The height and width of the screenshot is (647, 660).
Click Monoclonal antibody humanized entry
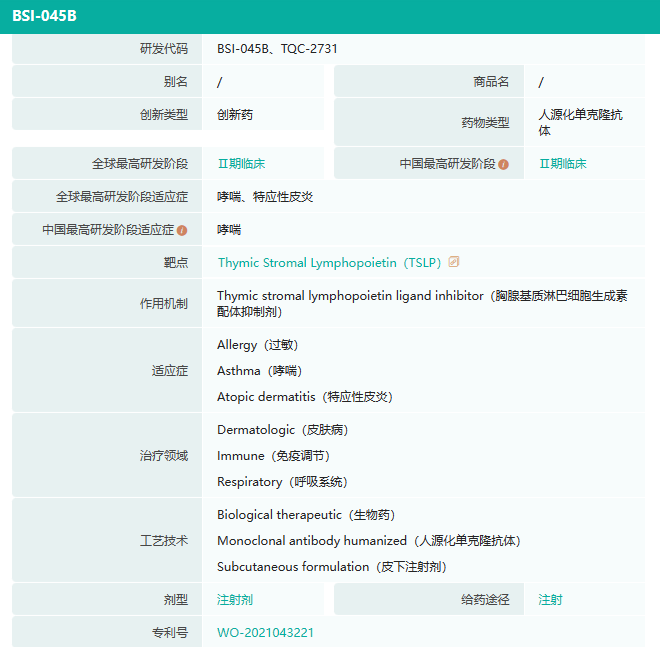point(369,541)
